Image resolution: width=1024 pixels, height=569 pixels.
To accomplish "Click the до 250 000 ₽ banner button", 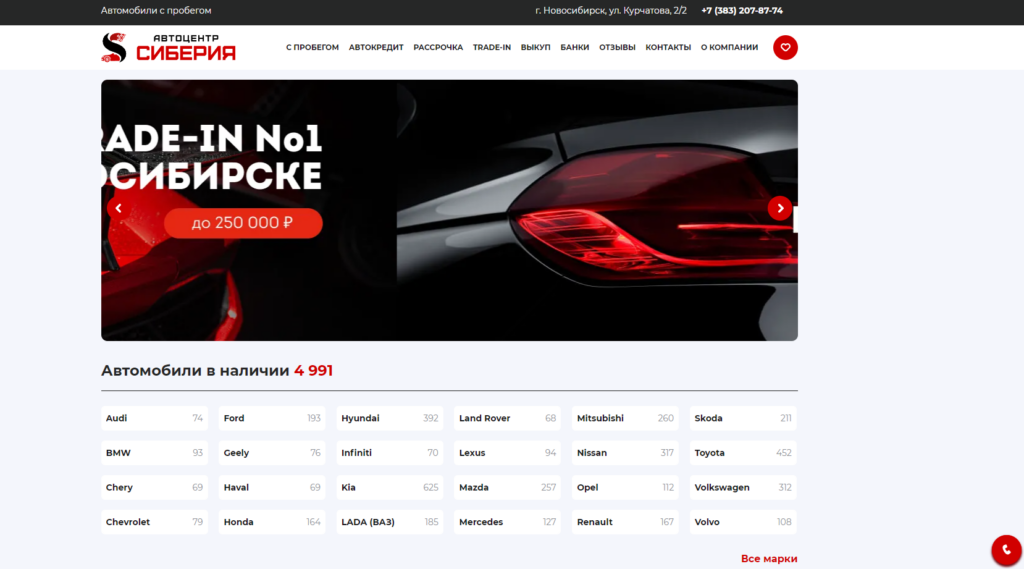I will (x=243, y=223).
